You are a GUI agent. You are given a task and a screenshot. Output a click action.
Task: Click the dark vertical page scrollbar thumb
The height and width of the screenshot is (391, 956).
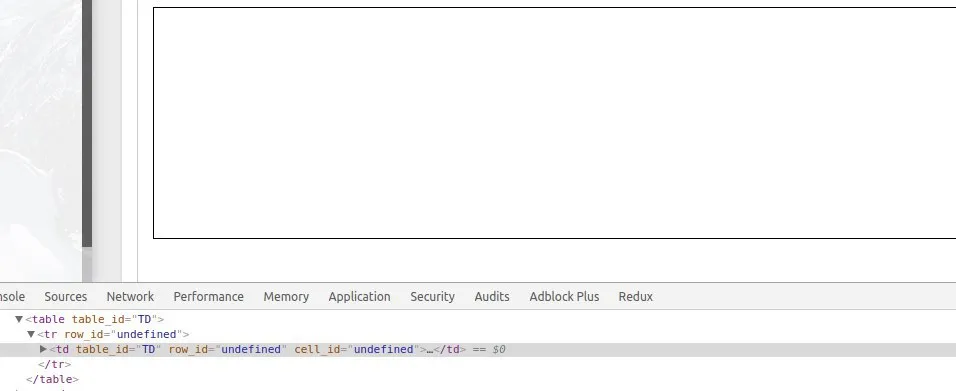[x=87, y=123]
